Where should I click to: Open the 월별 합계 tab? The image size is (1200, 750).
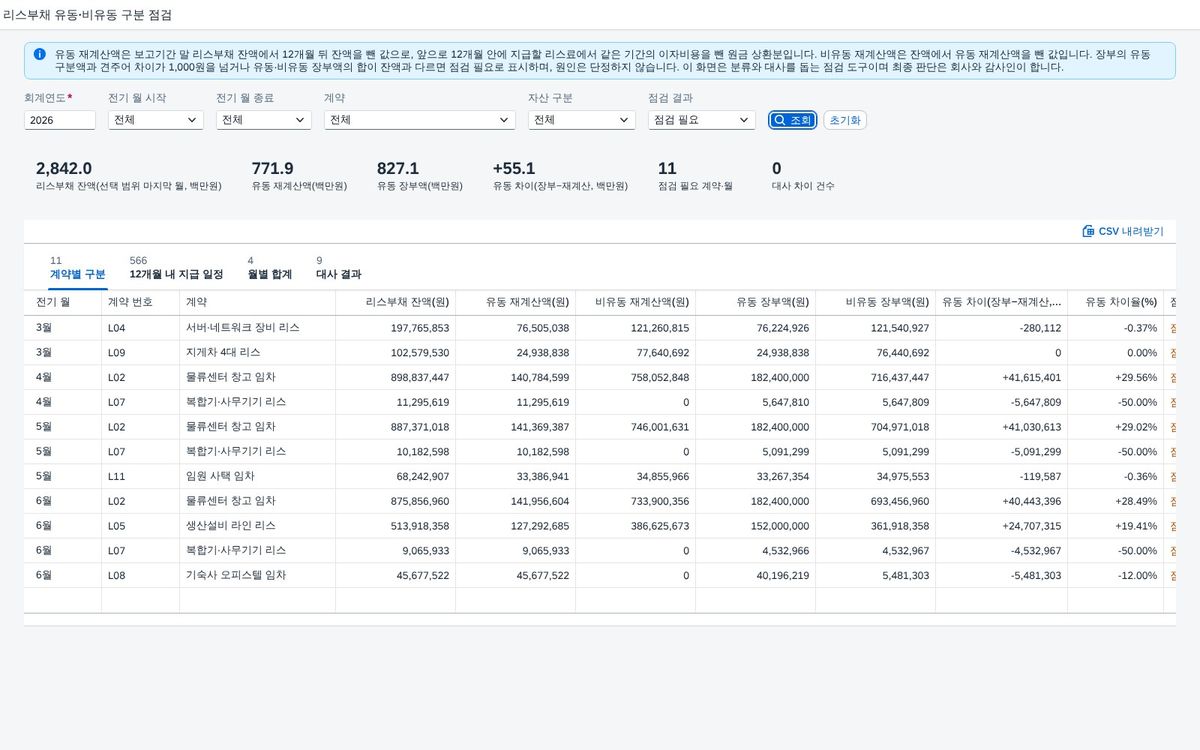270,268
